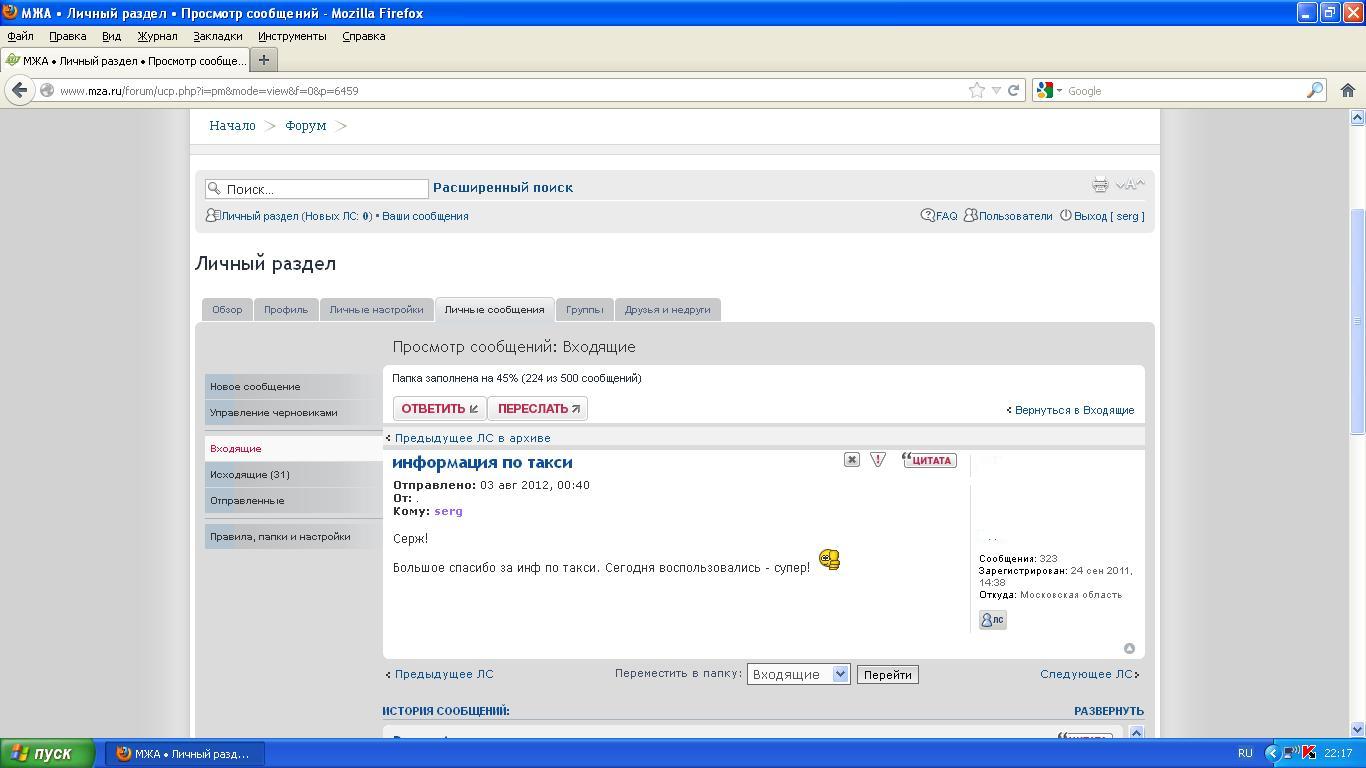The width and height of the screenshot is (1366, 768).
Task: Bookmark page with the star icon
Action: (976, 90)
